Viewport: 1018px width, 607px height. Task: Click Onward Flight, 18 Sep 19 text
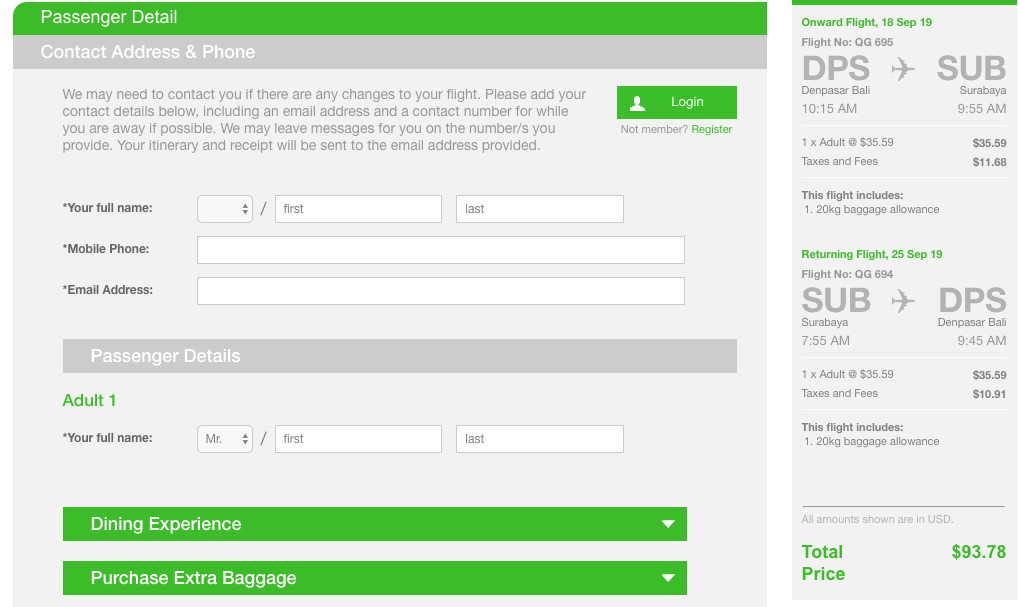866,22
